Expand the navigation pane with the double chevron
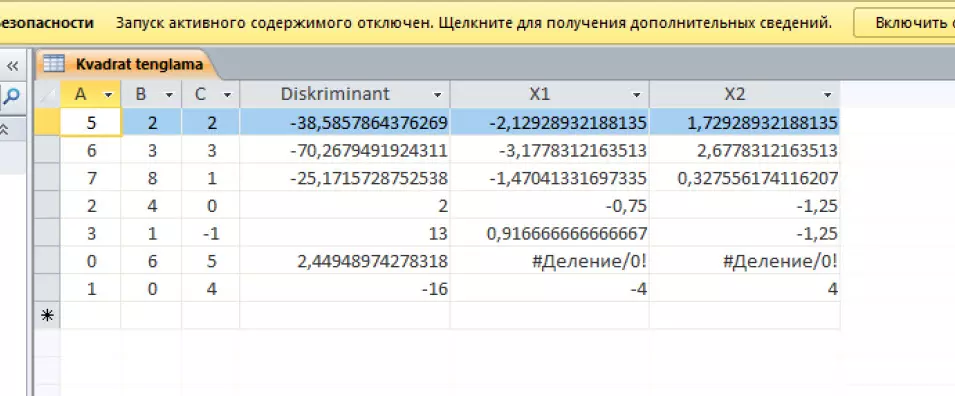This screenshot has height=396, width=955. [12, 66]
